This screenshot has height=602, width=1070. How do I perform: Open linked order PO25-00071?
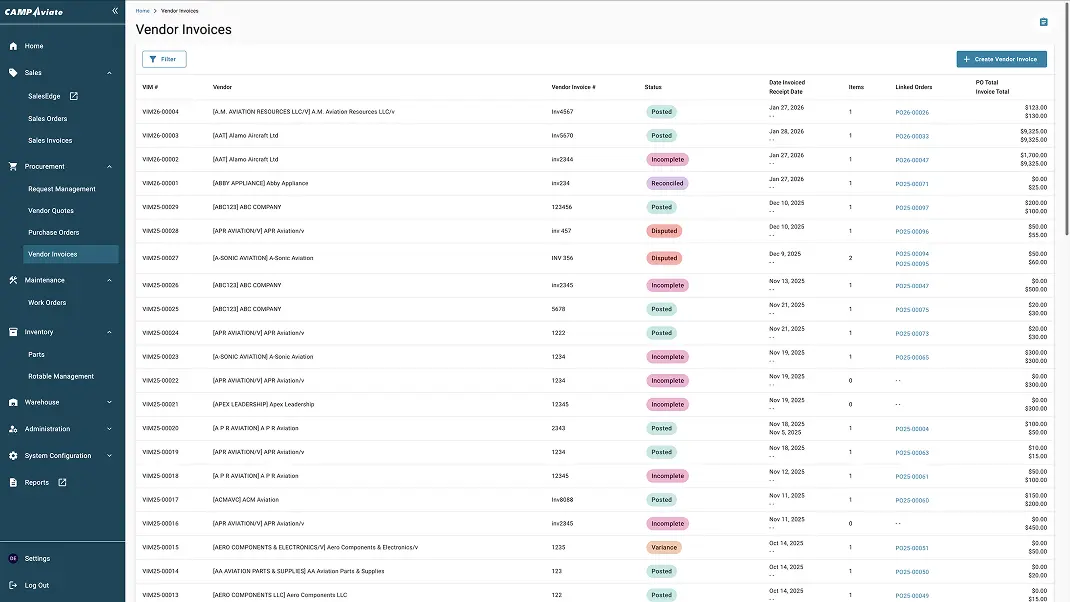tap(912, 184)
